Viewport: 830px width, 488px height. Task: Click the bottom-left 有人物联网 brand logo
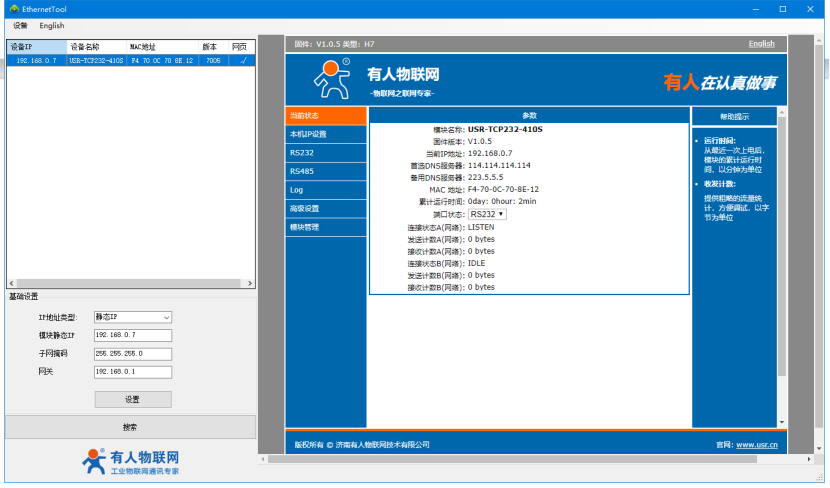tap(131, 460)
